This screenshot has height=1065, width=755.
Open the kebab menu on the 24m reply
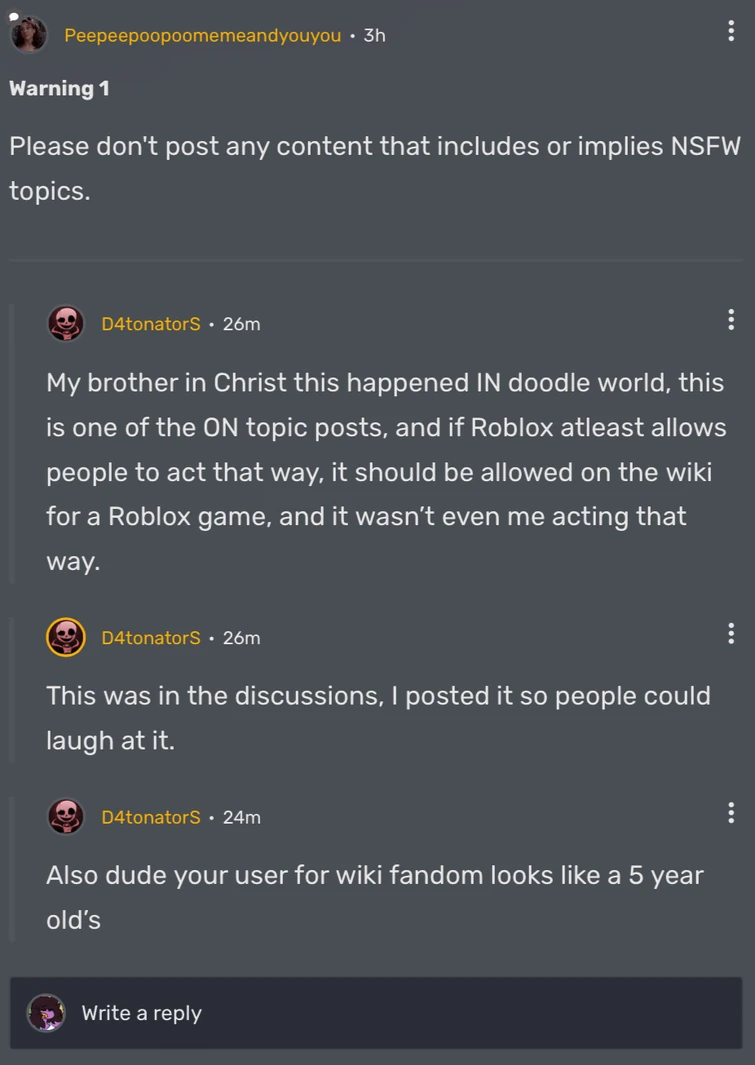pos(732,813)
